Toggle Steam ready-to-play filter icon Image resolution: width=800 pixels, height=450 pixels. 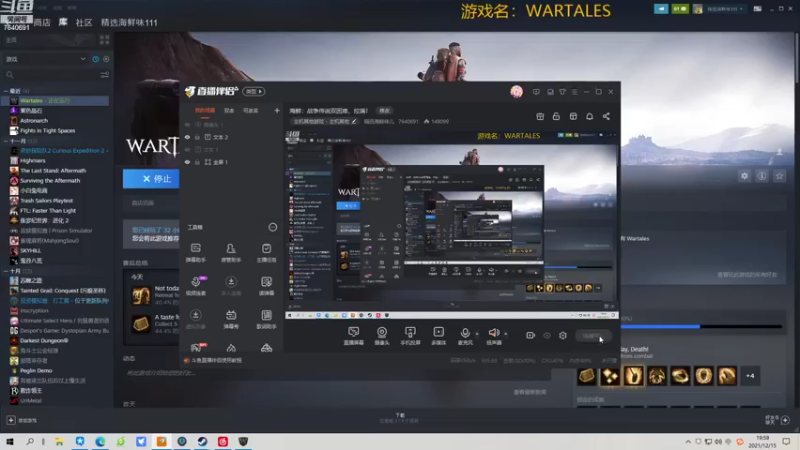tap(106, 59)
